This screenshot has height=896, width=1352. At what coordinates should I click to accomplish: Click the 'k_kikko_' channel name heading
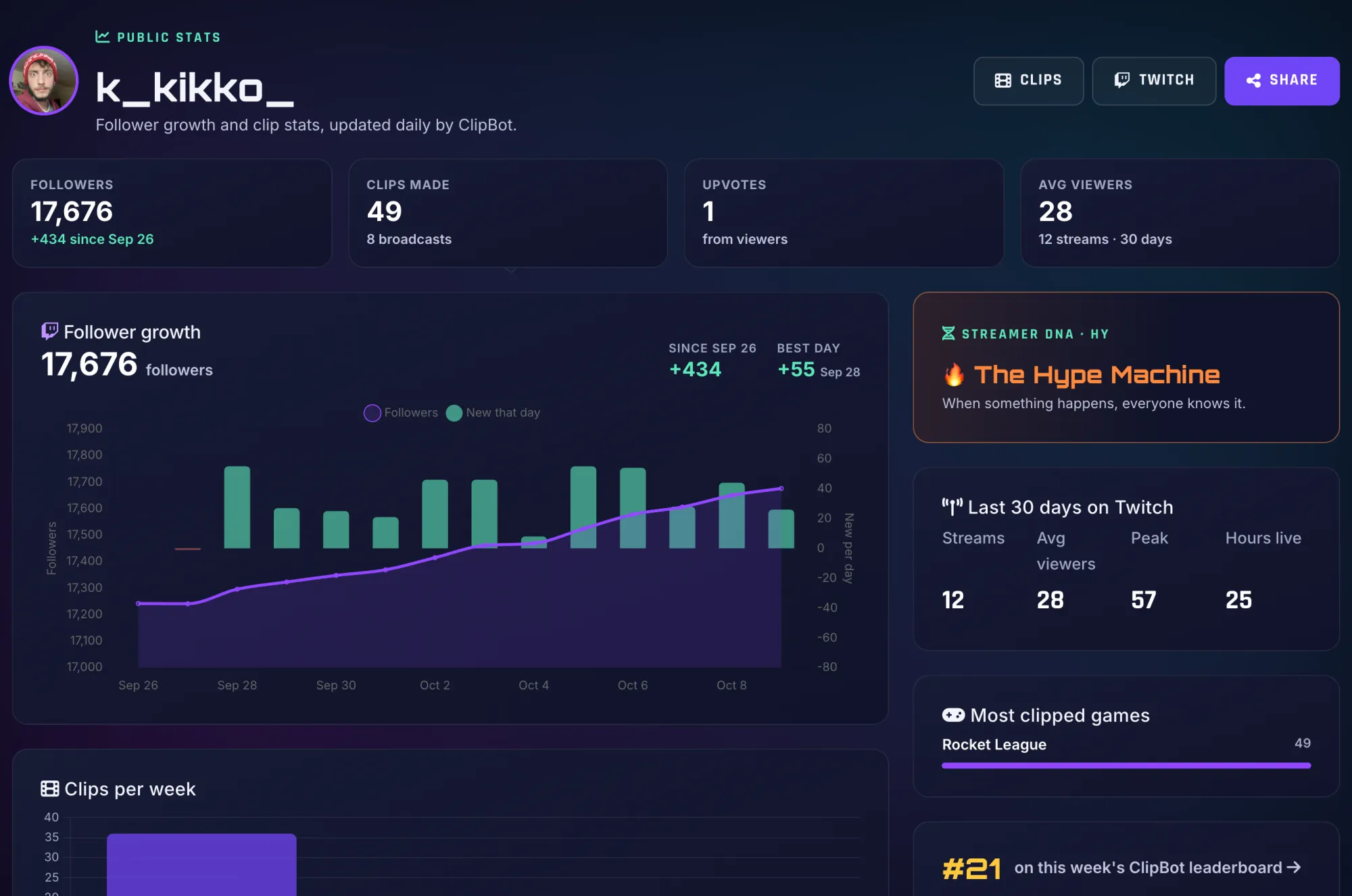point(195,88)
